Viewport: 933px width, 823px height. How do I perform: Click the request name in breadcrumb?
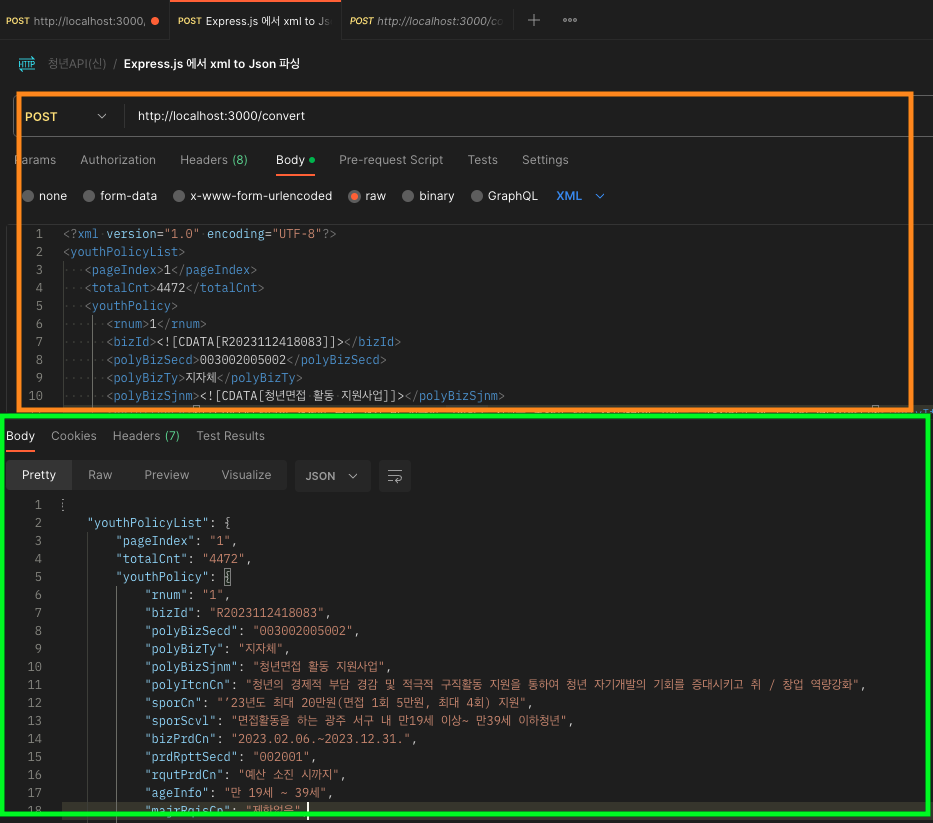coord(212,64)
